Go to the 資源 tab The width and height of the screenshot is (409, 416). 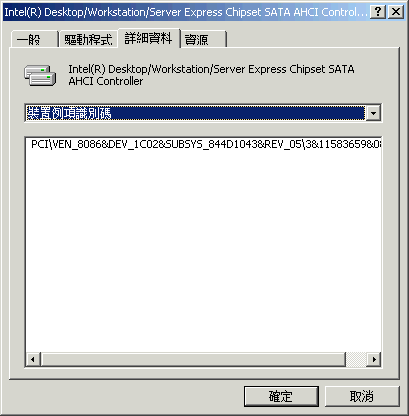(x=204, y=39)
